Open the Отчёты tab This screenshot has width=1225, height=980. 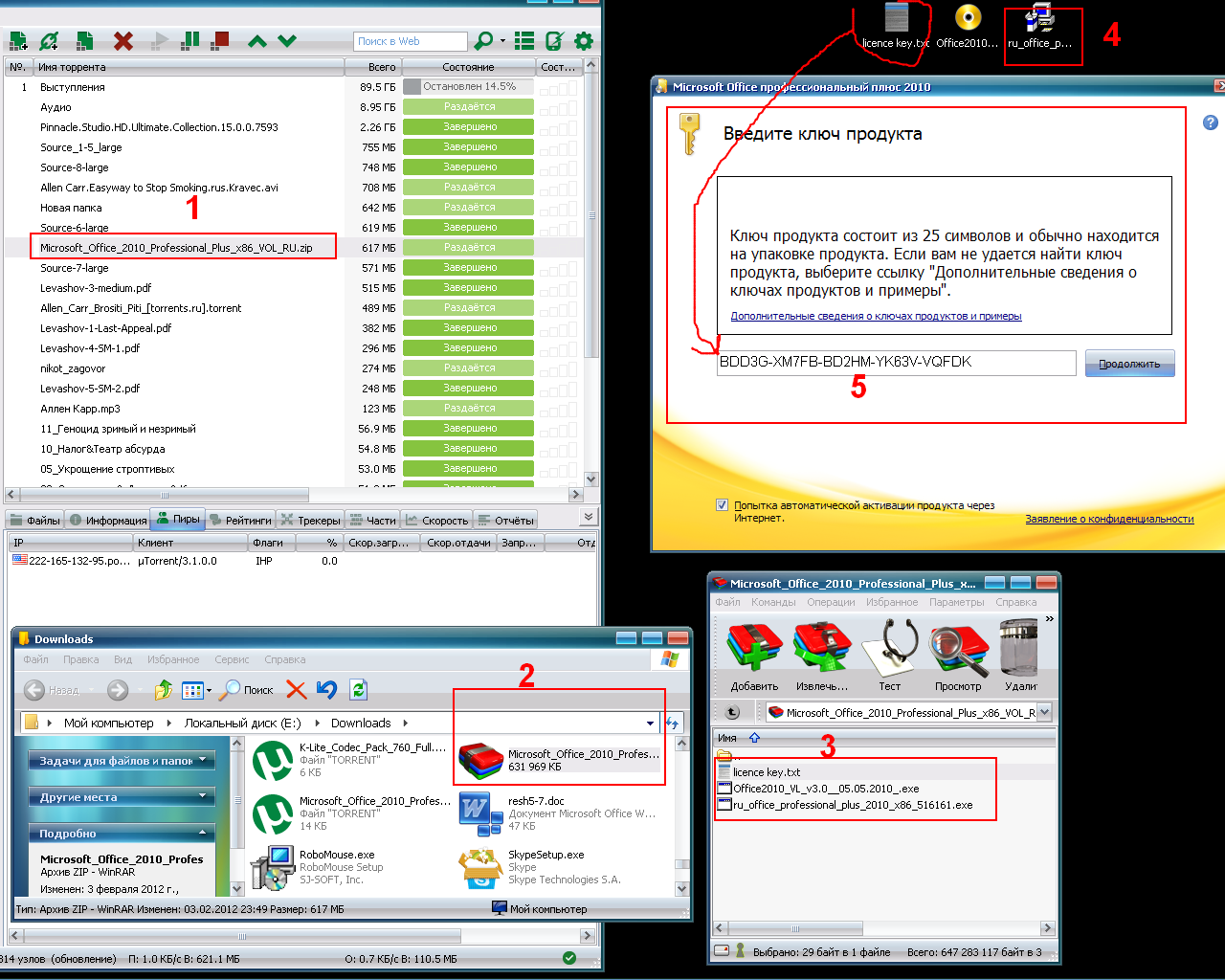[506, 521]
